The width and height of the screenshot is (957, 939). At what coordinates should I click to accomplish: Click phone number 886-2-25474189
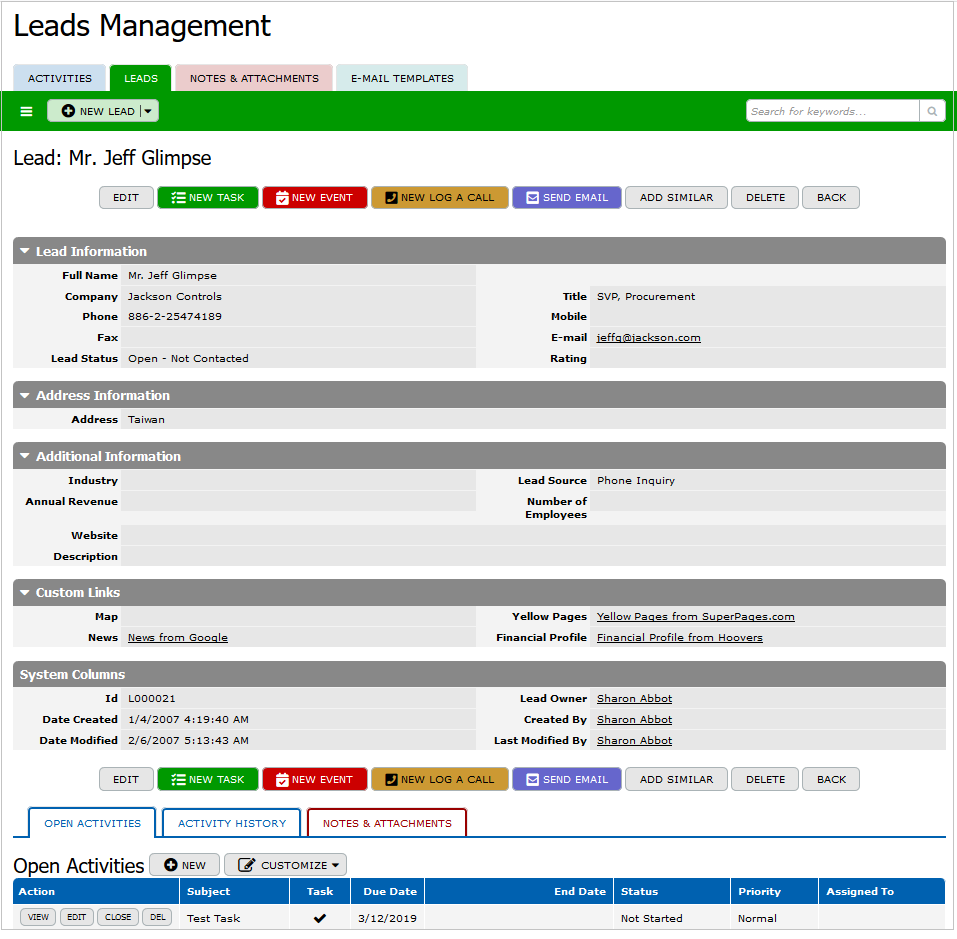tap(175, 317)
